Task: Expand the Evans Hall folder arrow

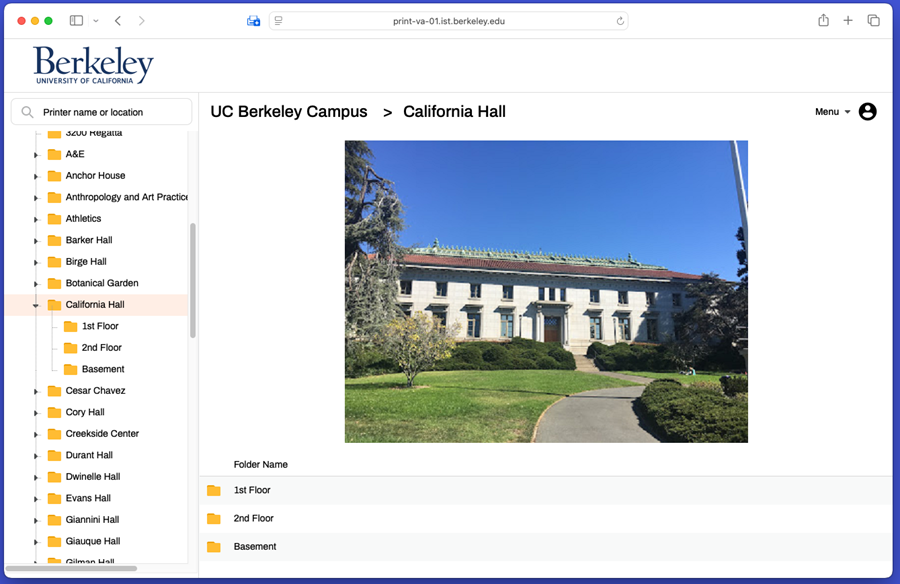Action: coord(35,499)
